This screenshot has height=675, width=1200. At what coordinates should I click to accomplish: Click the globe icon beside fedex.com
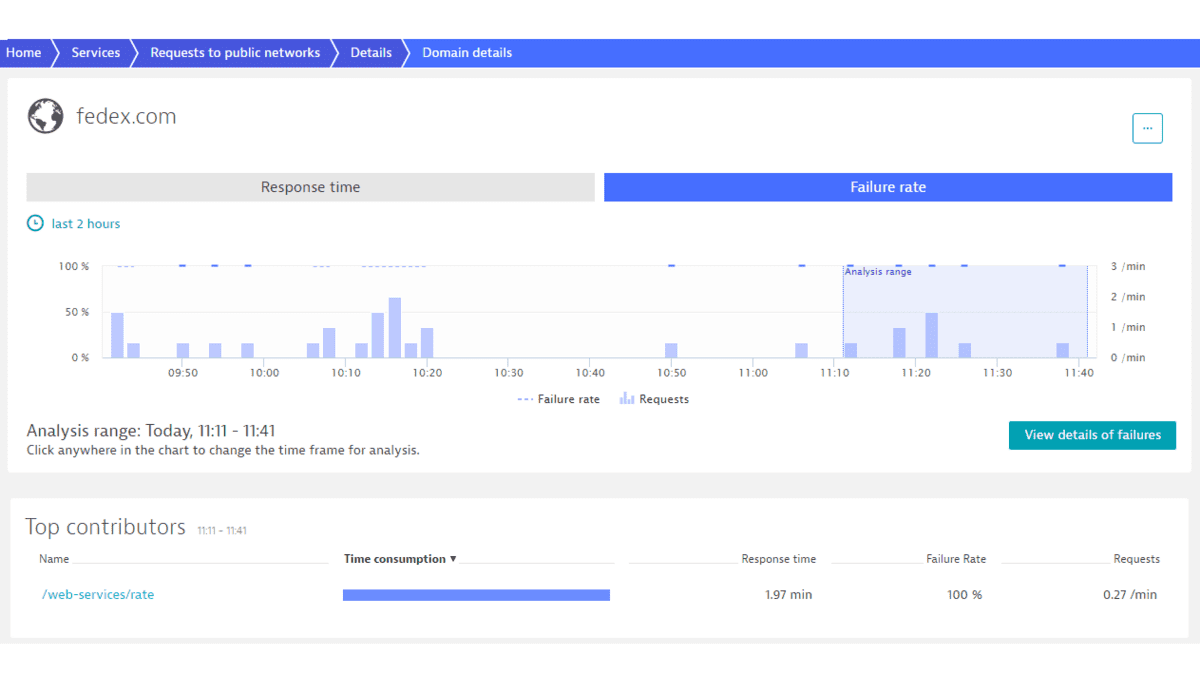44,115
